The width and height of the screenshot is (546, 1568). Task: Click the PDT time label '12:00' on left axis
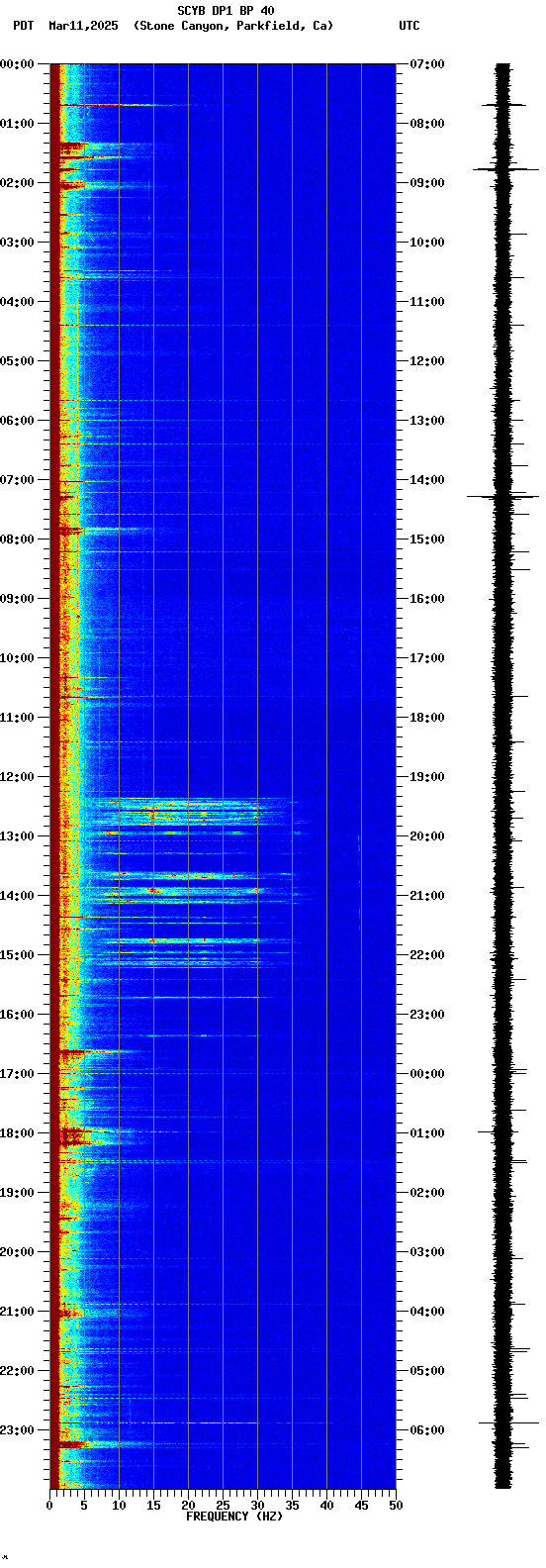click(17, 777)
